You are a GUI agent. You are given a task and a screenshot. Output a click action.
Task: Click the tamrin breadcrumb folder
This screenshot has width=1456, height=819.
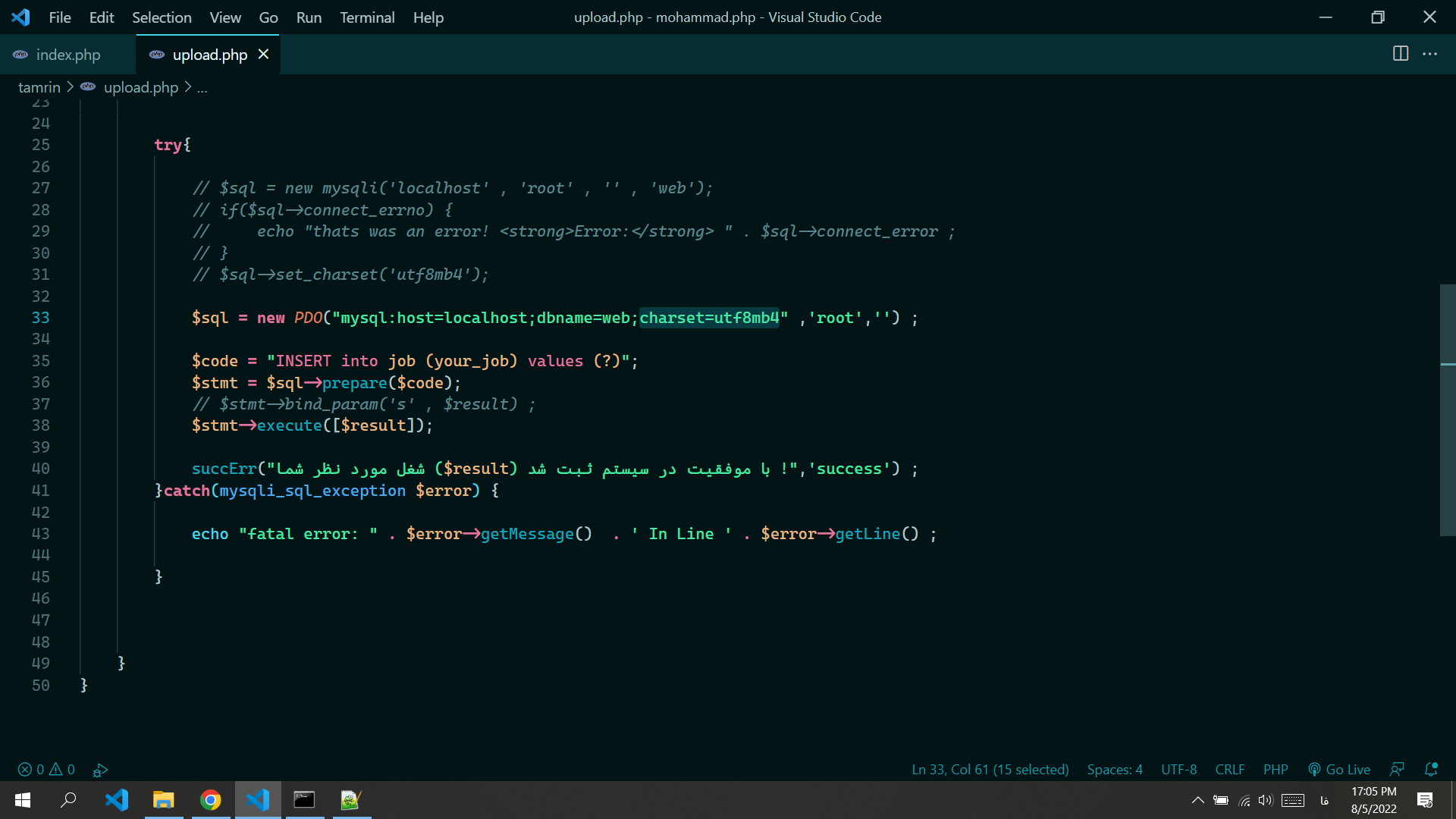tap(39, 87)
